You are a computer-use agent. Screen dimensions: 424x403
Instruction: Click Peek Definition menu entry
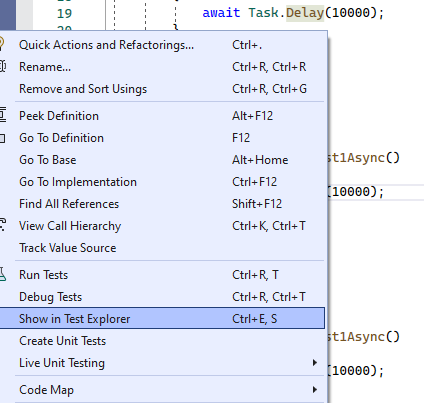(162, 116)
